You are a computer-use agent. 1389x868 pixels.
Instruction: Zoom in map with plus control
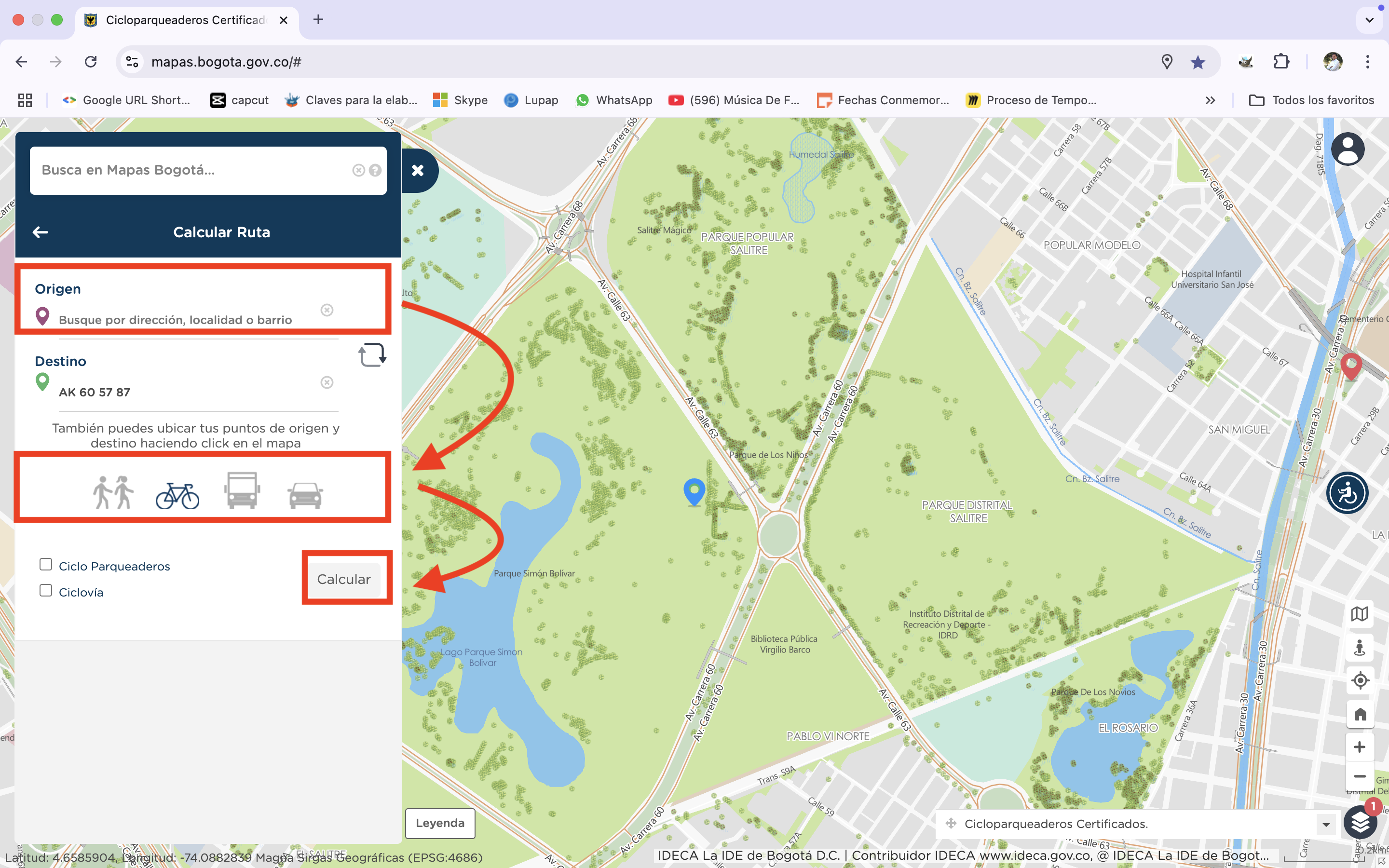1359,747
